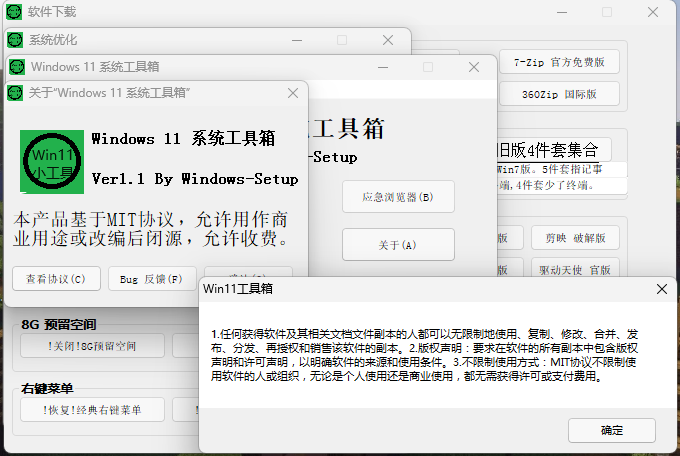Image resolution: width=680 pixels, height=456 pixels.
Task: Click the Win7版。5件套指记事 description text
Action: 549,169
